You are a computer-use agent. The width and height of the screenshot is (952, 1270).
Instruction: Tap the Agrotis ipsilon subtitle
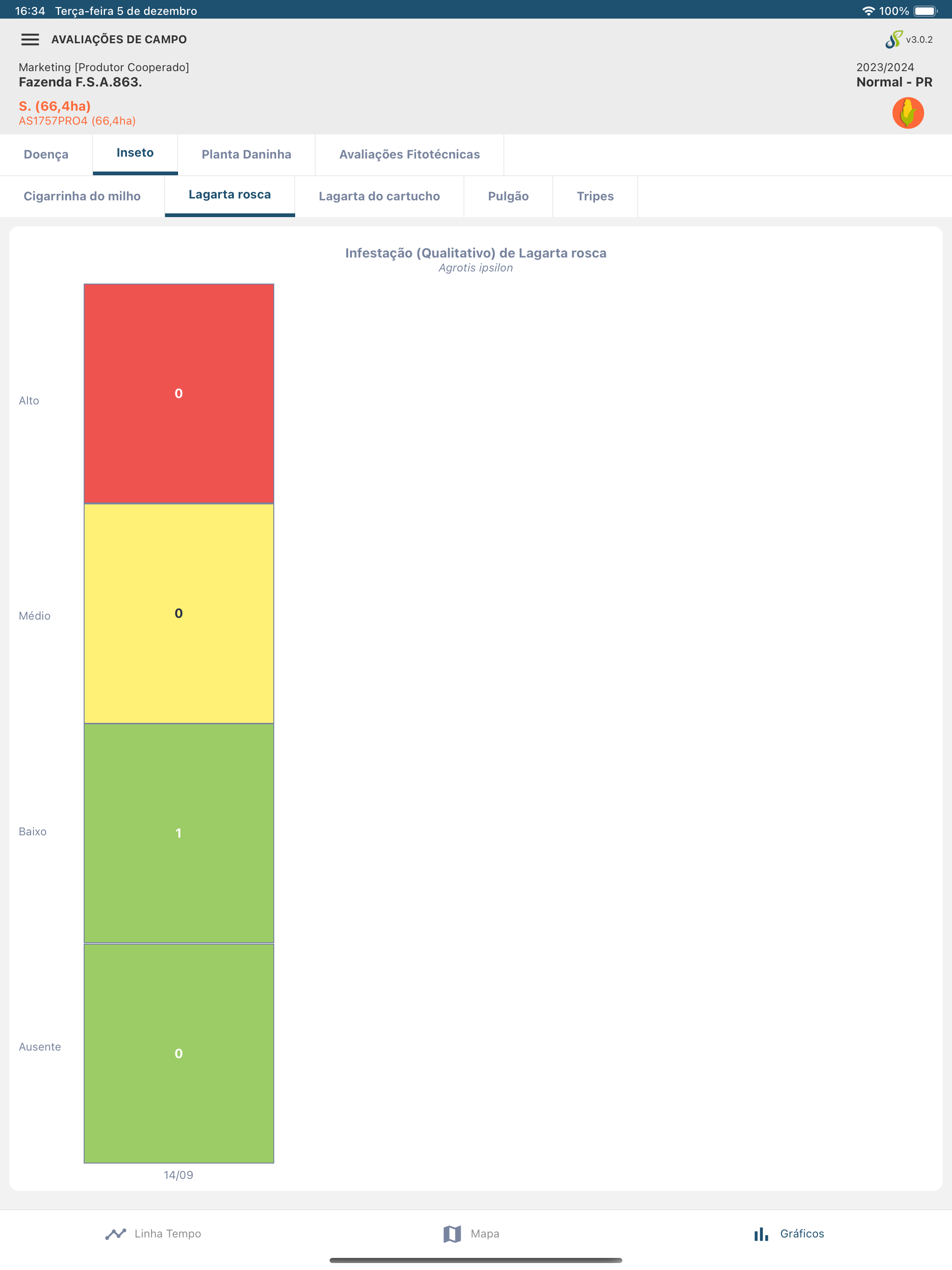pyautogui.click(x=476, y=268)
